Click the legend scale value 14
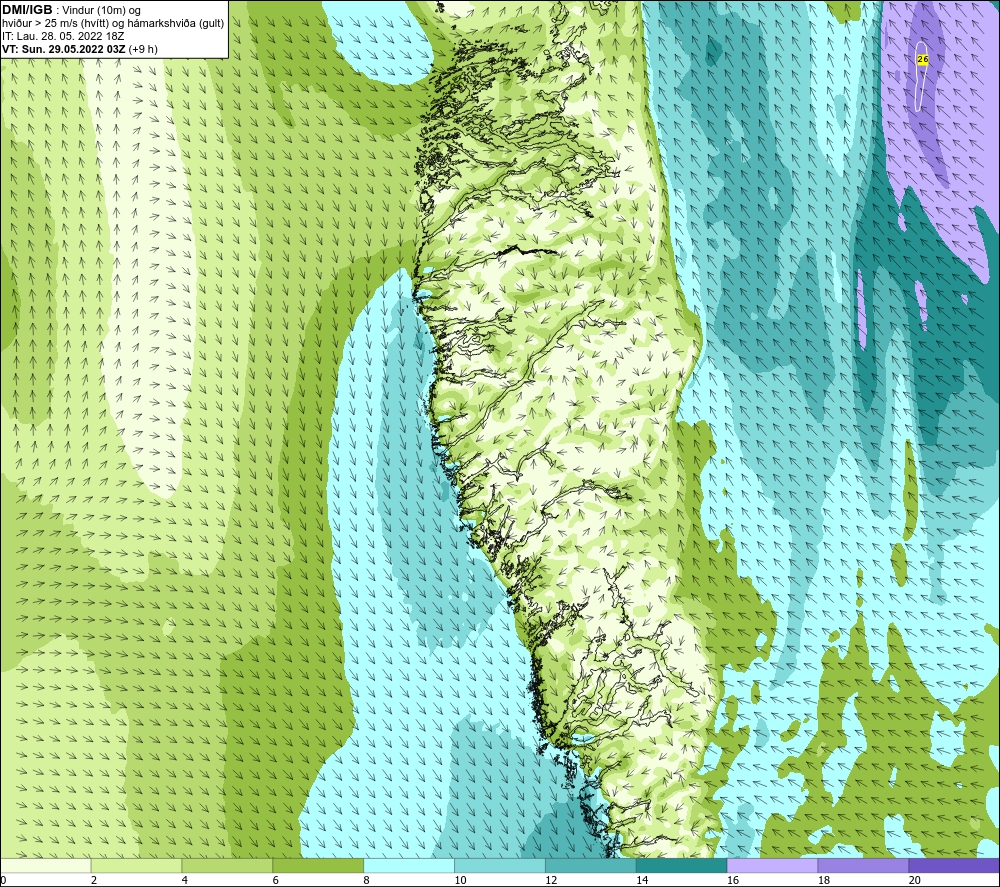 point(642,880)
